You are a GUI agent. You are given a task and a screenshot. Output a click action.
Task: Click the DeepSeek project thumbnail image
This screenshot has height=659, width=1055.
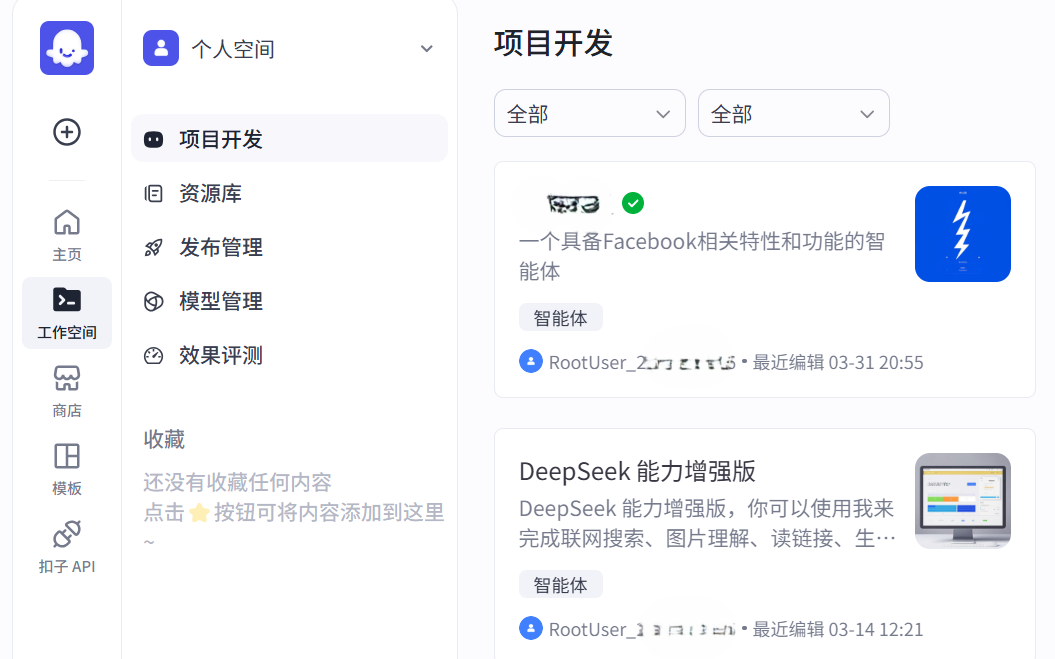click(962, 501)
